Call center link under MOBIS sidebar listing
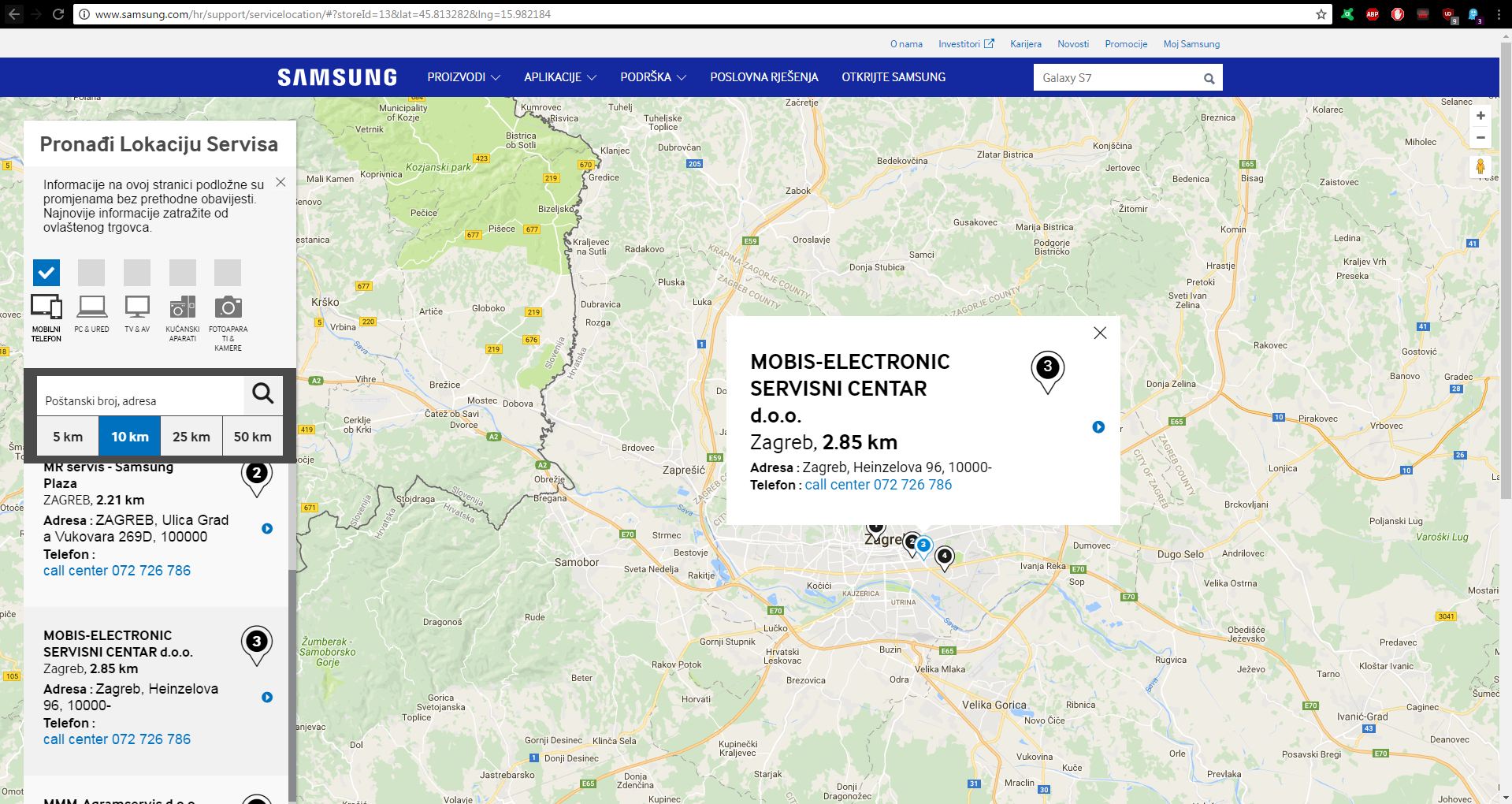 pyautogui.click(x=117, y=739)
